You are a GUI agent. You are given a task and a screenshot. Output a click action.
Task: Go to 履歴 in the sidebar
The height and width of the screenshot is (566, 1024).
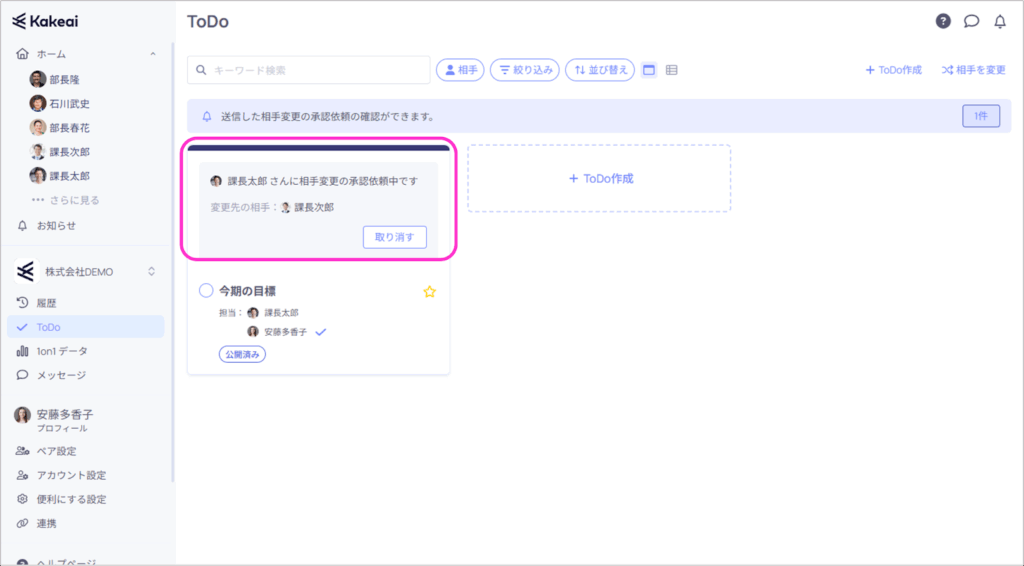click(48, 303)
